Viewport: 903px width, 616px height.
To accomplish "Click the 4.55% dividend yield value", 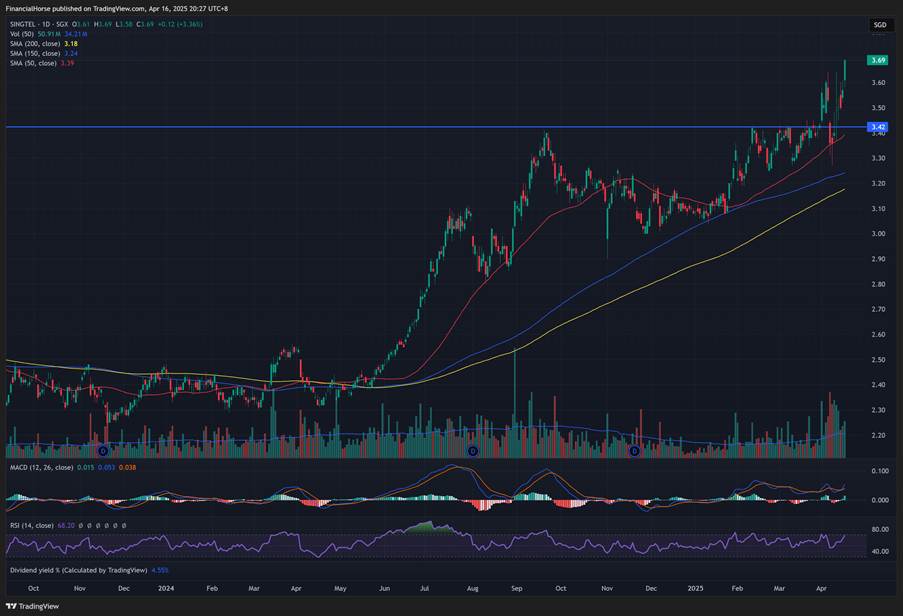I will coord(160,570).
